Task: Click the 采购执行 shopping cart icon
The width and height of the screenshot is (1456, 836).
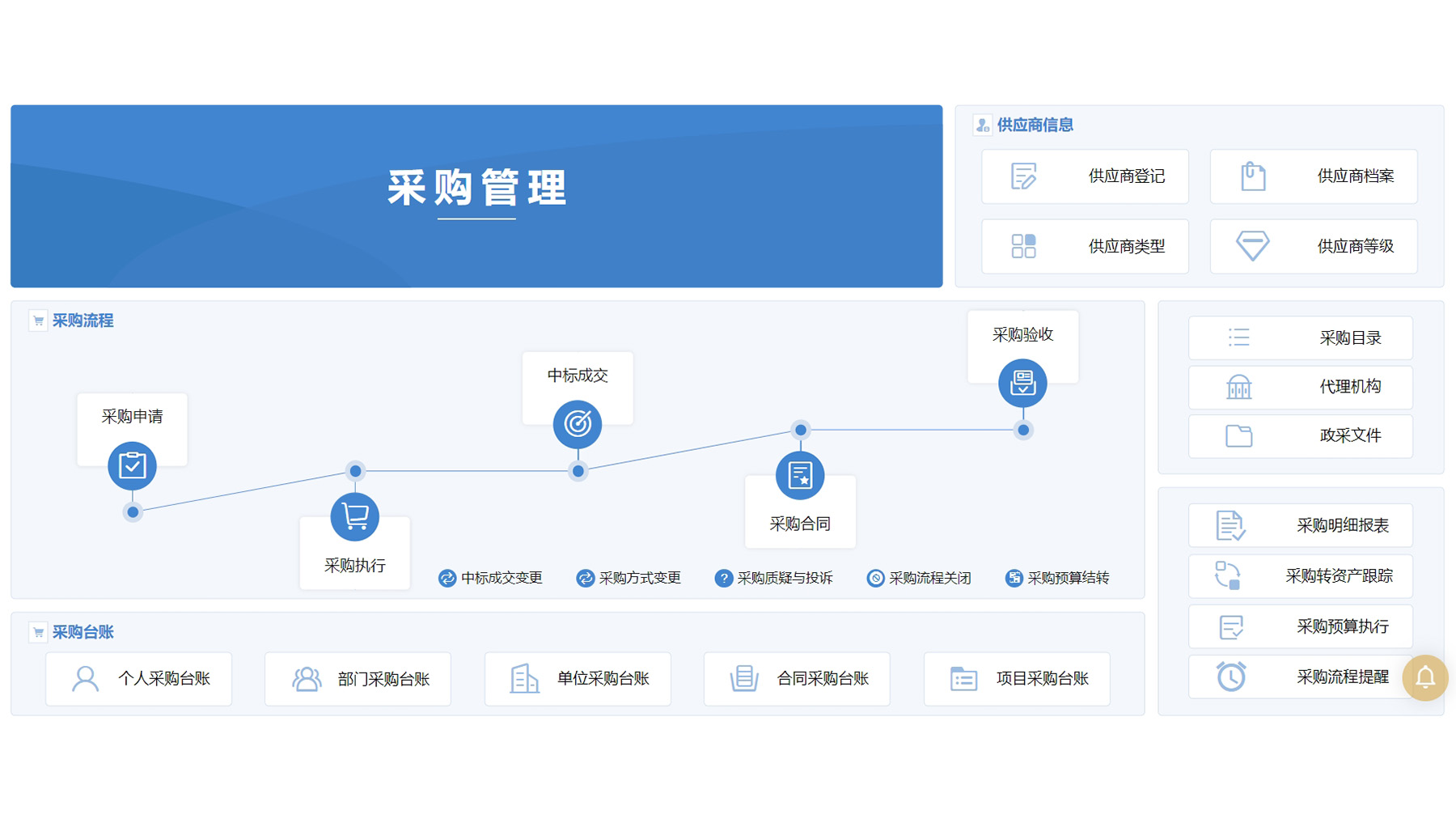Action: point(354,517)
